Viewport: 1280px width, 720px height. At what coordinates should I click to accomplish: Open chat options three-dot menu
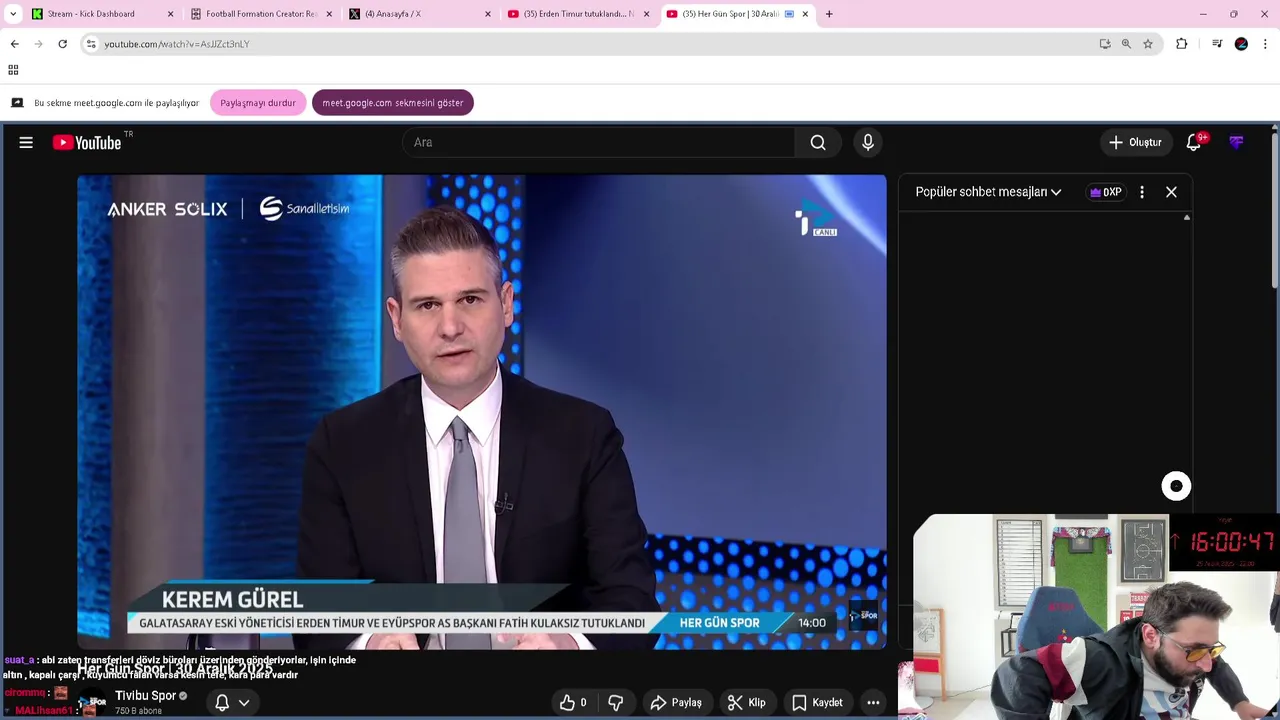[x=1142, y=192]
